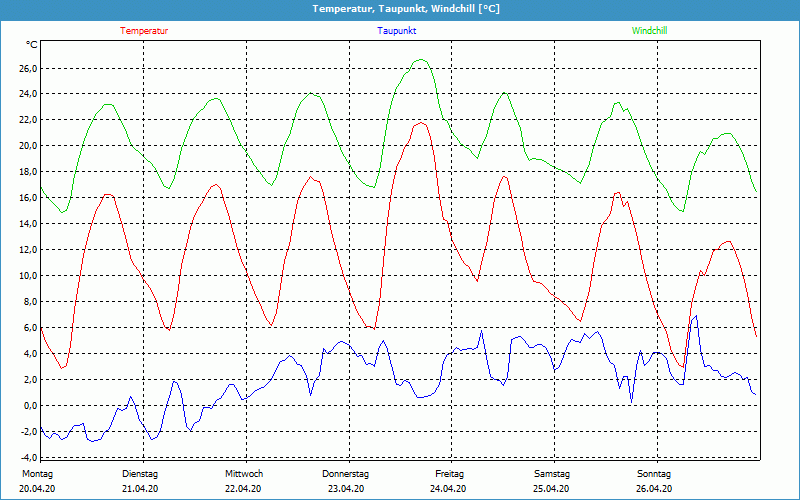This screenshot has width=800, height=500.
Task: Click the -4,0 y-axis value
Action: pyautogui.click(x=29, y=457)
